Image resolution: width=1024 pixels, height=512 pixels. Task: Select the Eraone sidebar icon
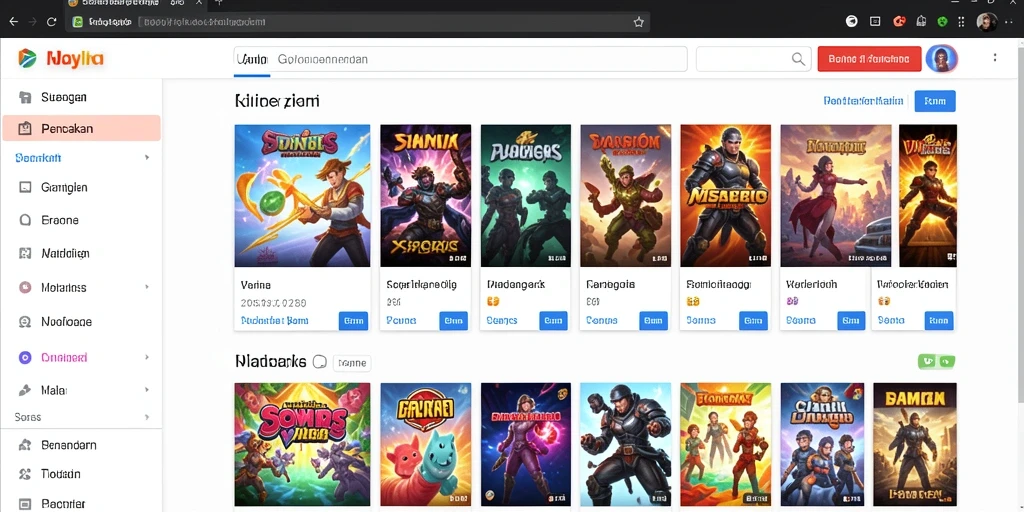coord(25,220)
